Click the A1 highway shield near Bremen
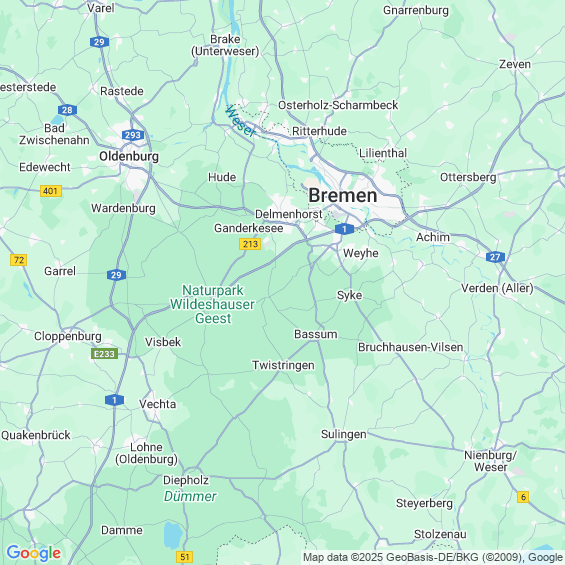 tap(344, 229)
